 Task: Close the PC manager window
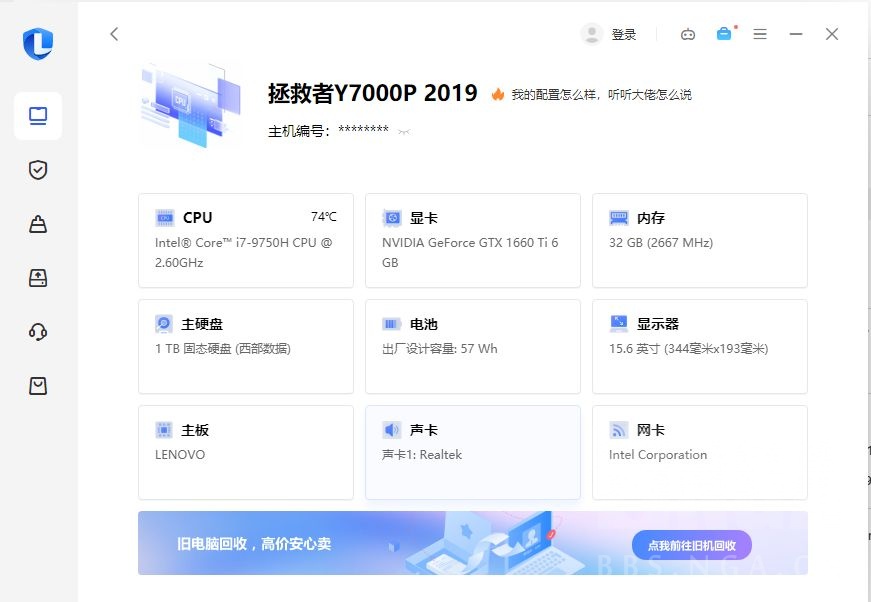832,34
